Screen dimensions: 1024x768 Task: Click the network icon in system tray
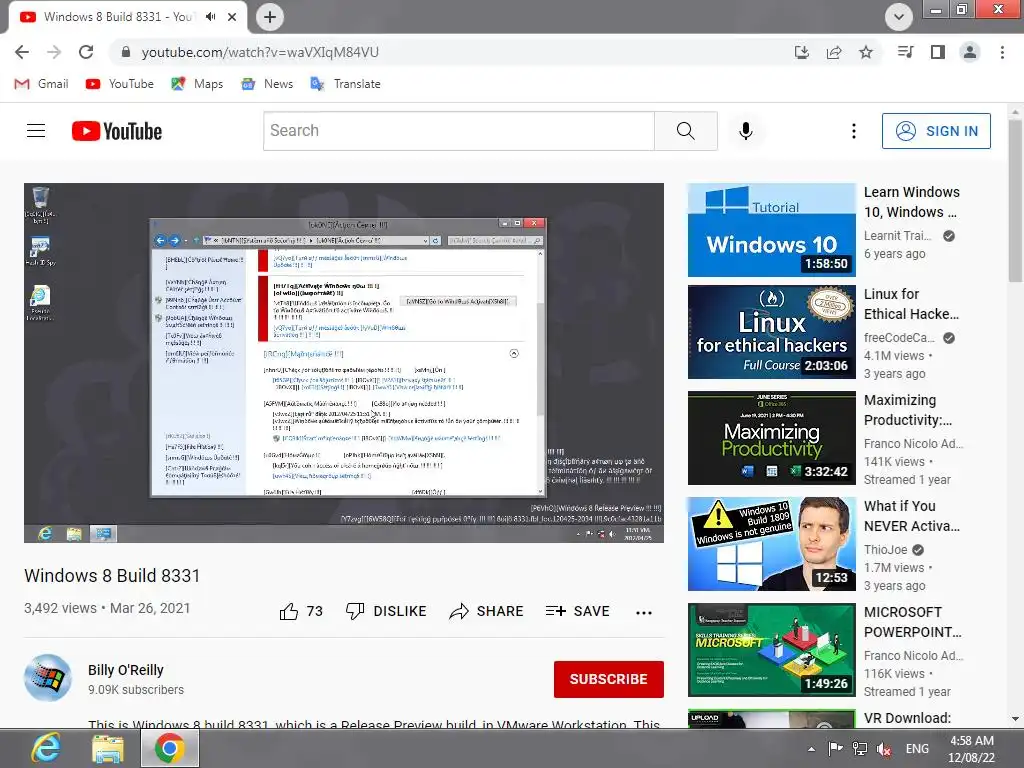[x=860, y=749]
